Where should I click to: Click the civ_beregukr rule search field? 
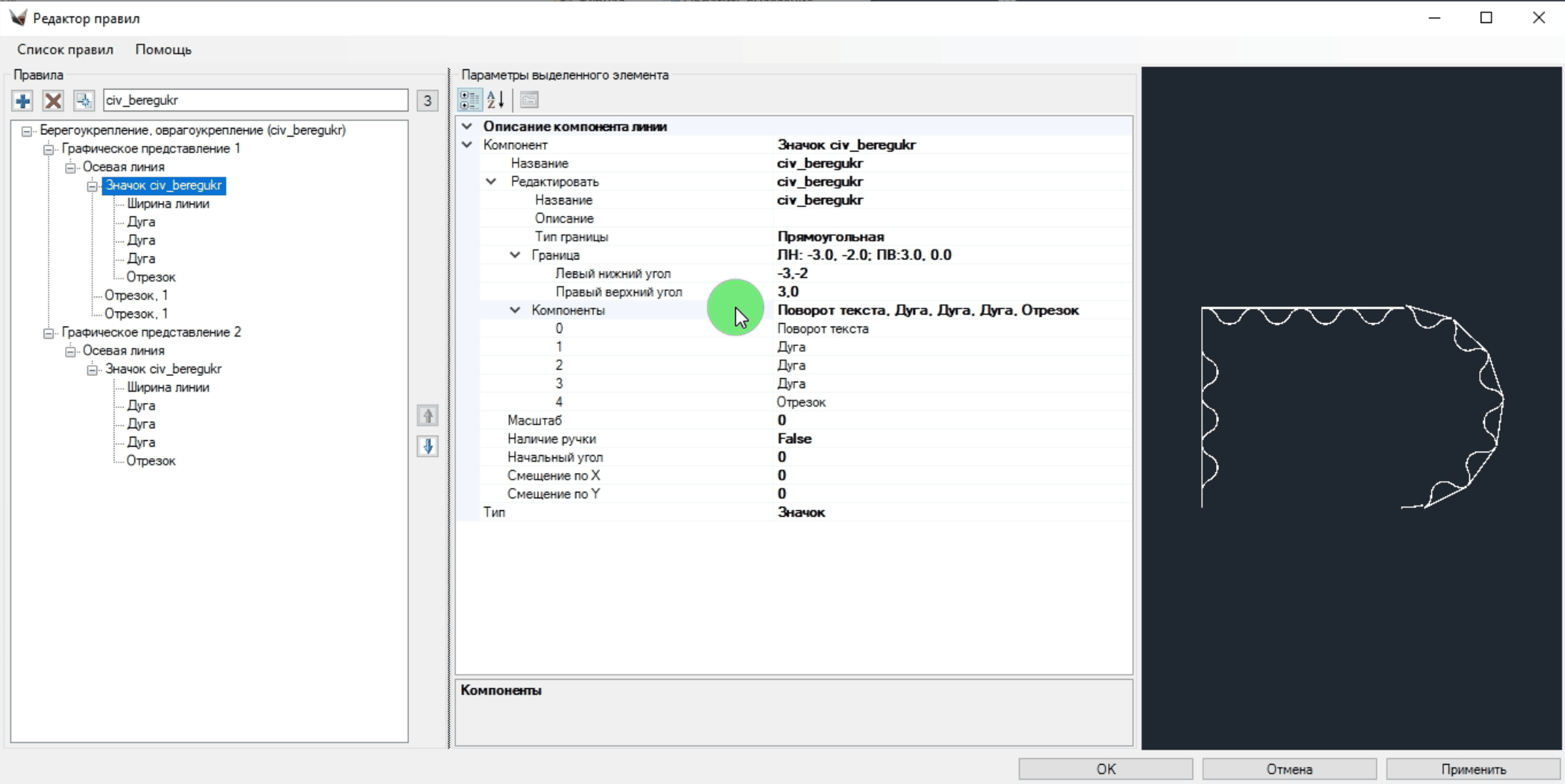pyautogui.click(x=255, y=101)
